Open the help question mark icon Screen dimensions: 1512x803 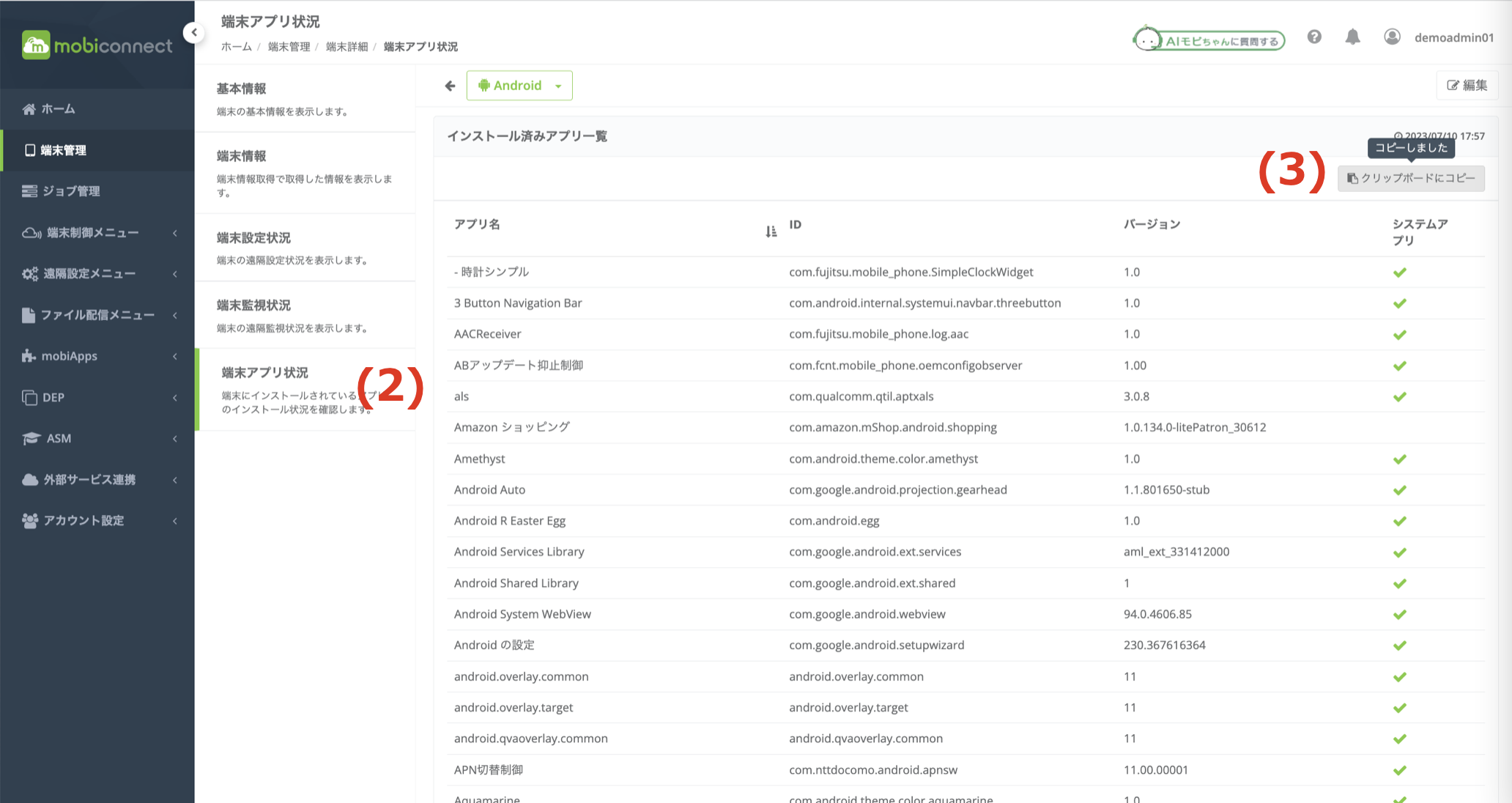click(1314, 37)
